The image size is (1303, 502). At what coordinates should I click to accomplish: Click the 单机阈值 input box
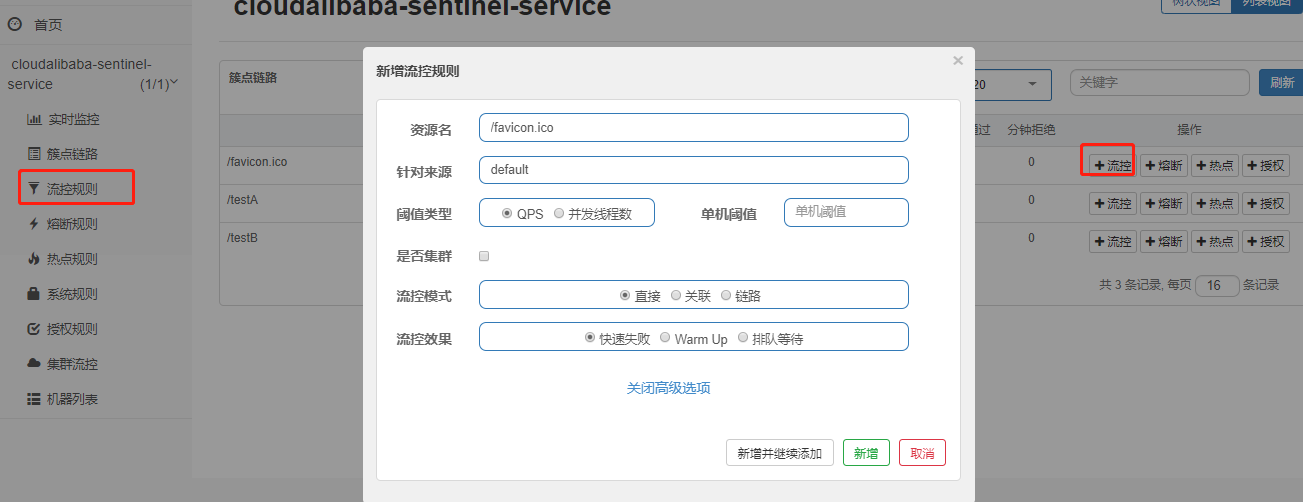point(846,212)
